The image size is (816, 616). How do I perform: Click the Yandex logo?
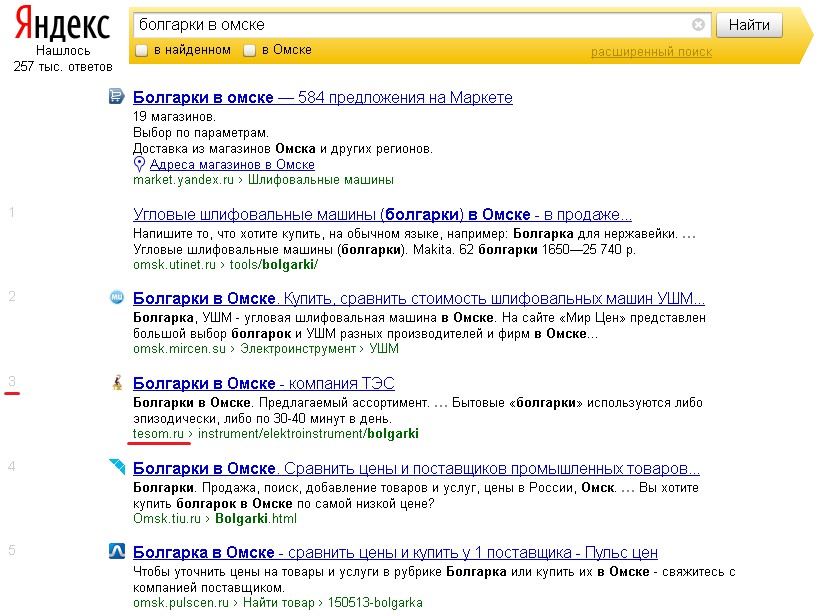pyautogui.click(x=62, y=24)
